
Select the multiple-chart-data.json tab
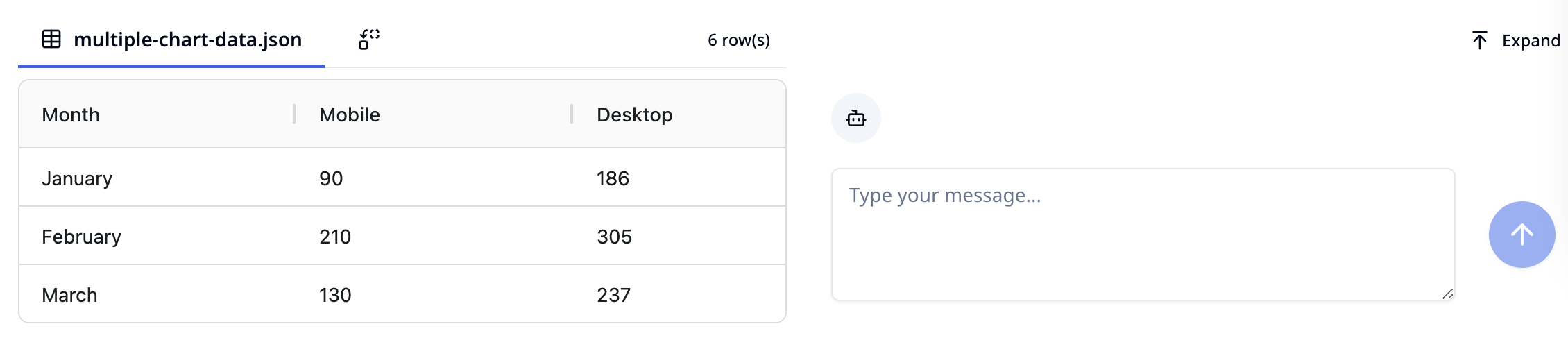[x=171, y=40]
